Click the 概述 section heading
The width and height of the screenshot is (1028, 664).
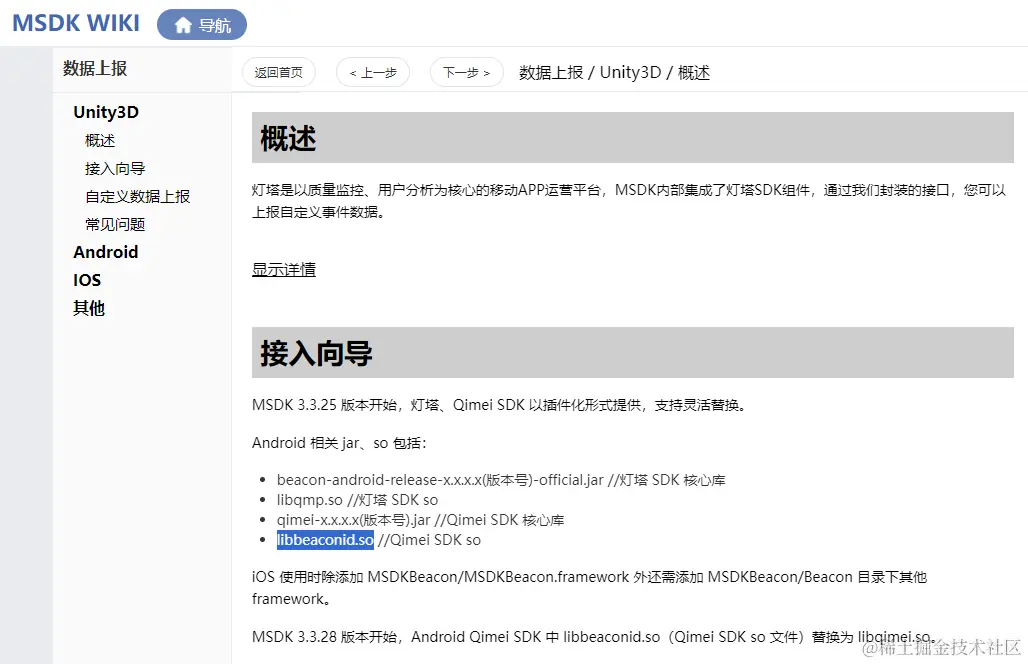[x=633, y=138]
